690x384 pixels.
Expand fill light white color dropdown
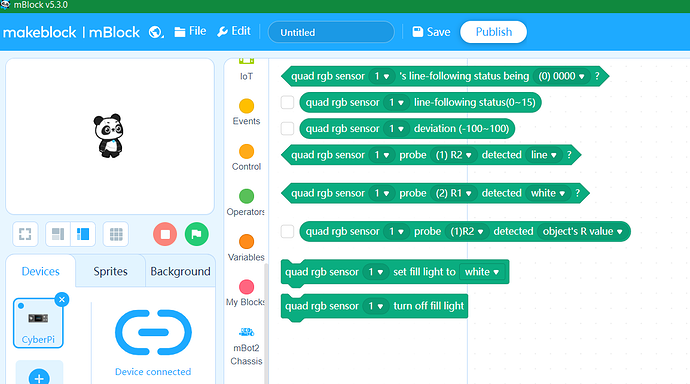[x=482, y=272]
